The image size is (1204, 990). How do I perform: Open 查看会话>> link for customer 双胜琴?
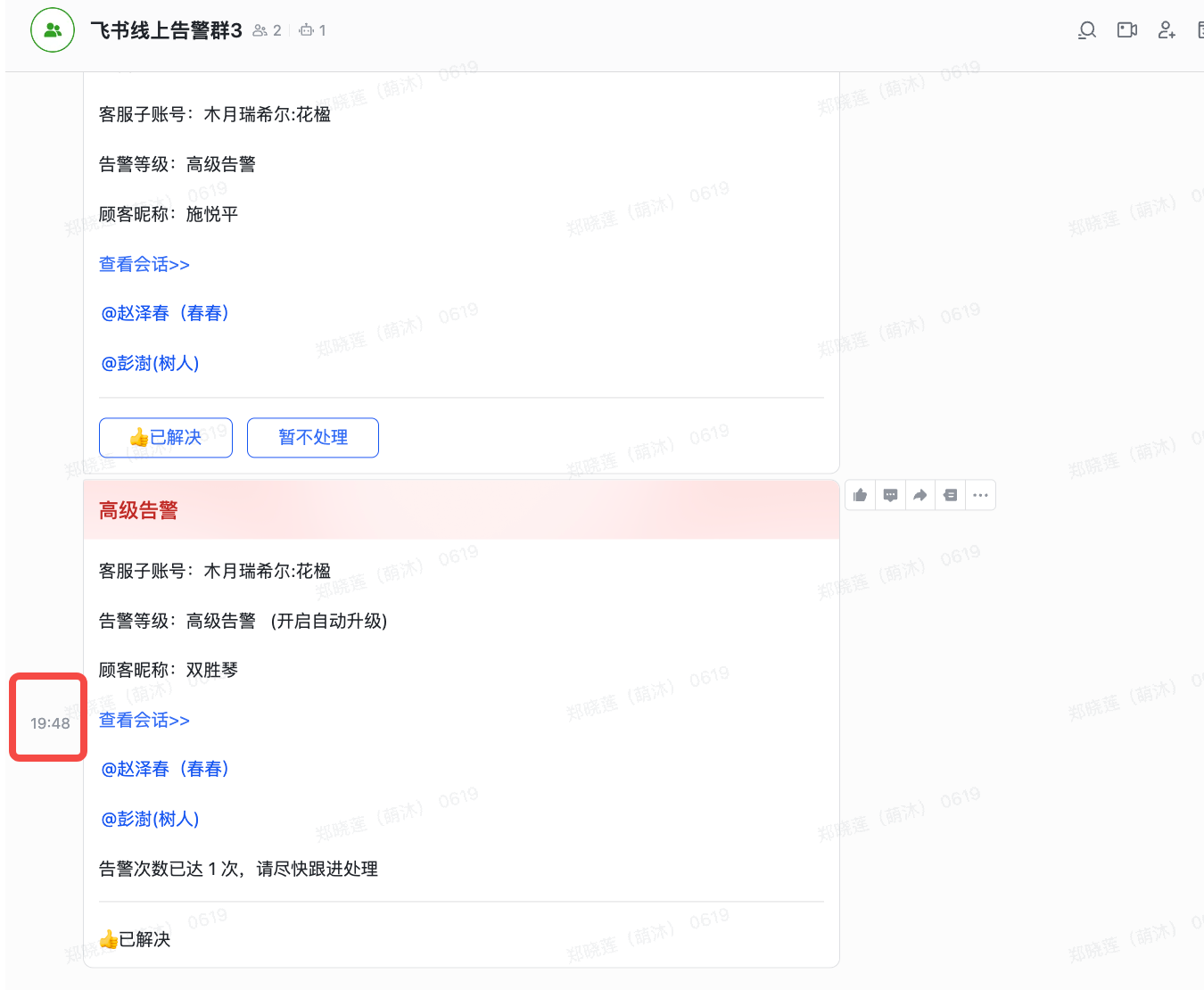coord(144,720)
